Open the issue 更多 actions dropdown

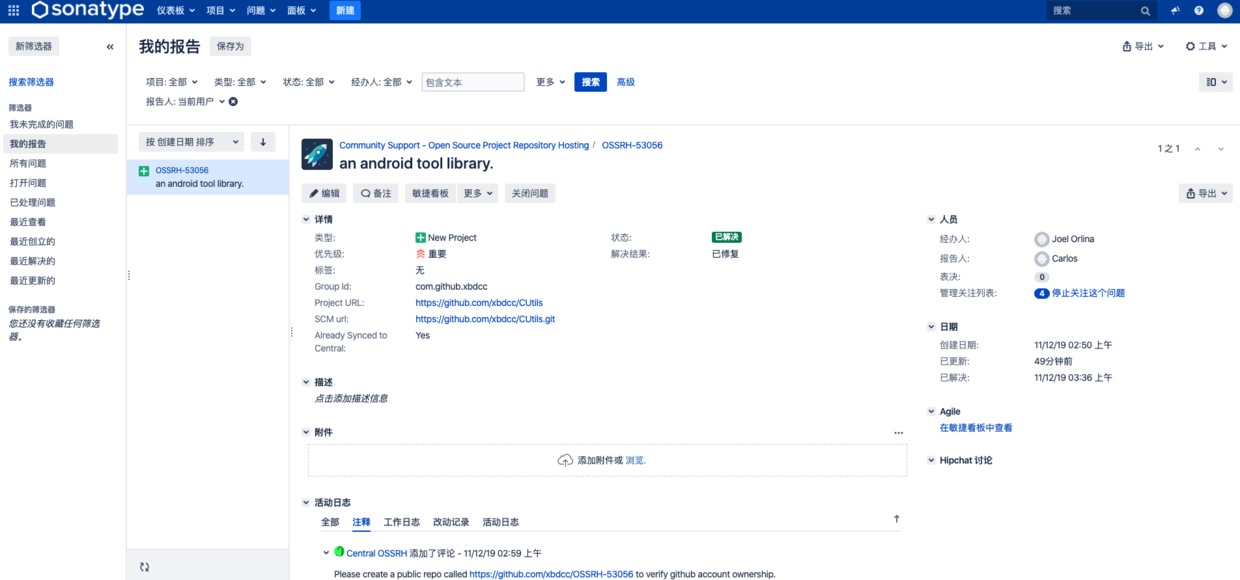pyautogui.click(x=477, y=194)
